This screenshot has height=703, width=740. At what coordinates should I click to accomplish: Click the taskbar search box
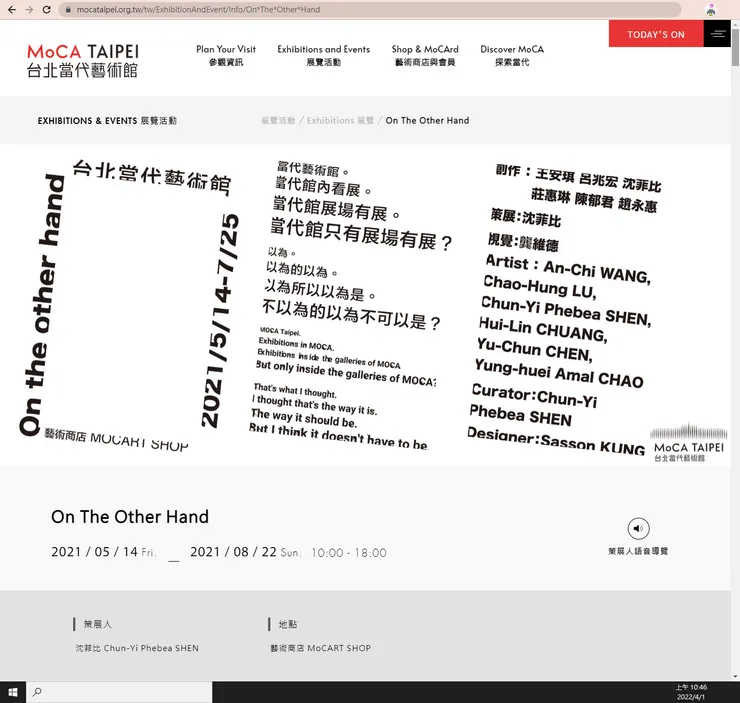click(x=119, y=692)
